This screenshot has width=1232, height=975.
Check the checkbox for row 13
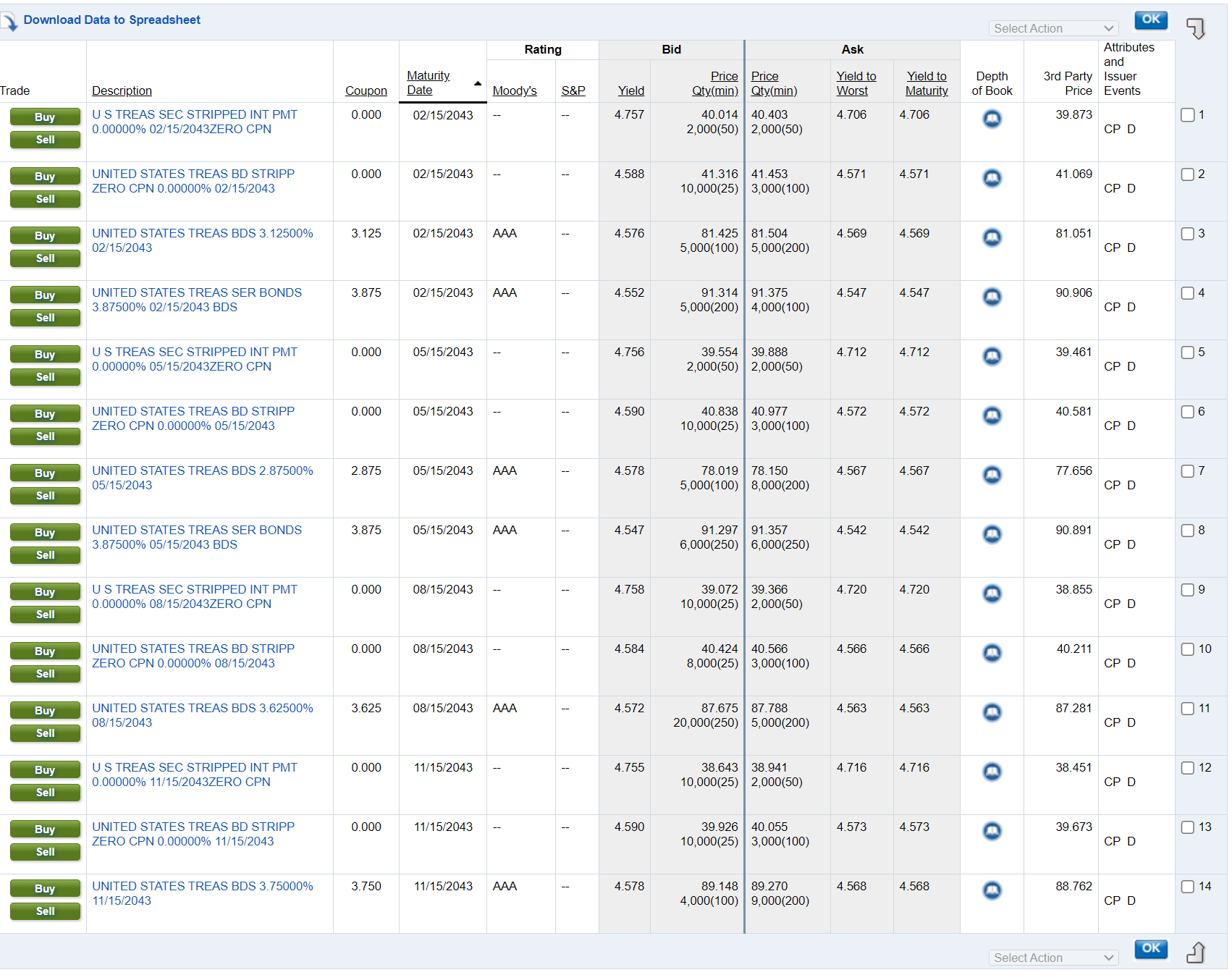point(1188,827)
